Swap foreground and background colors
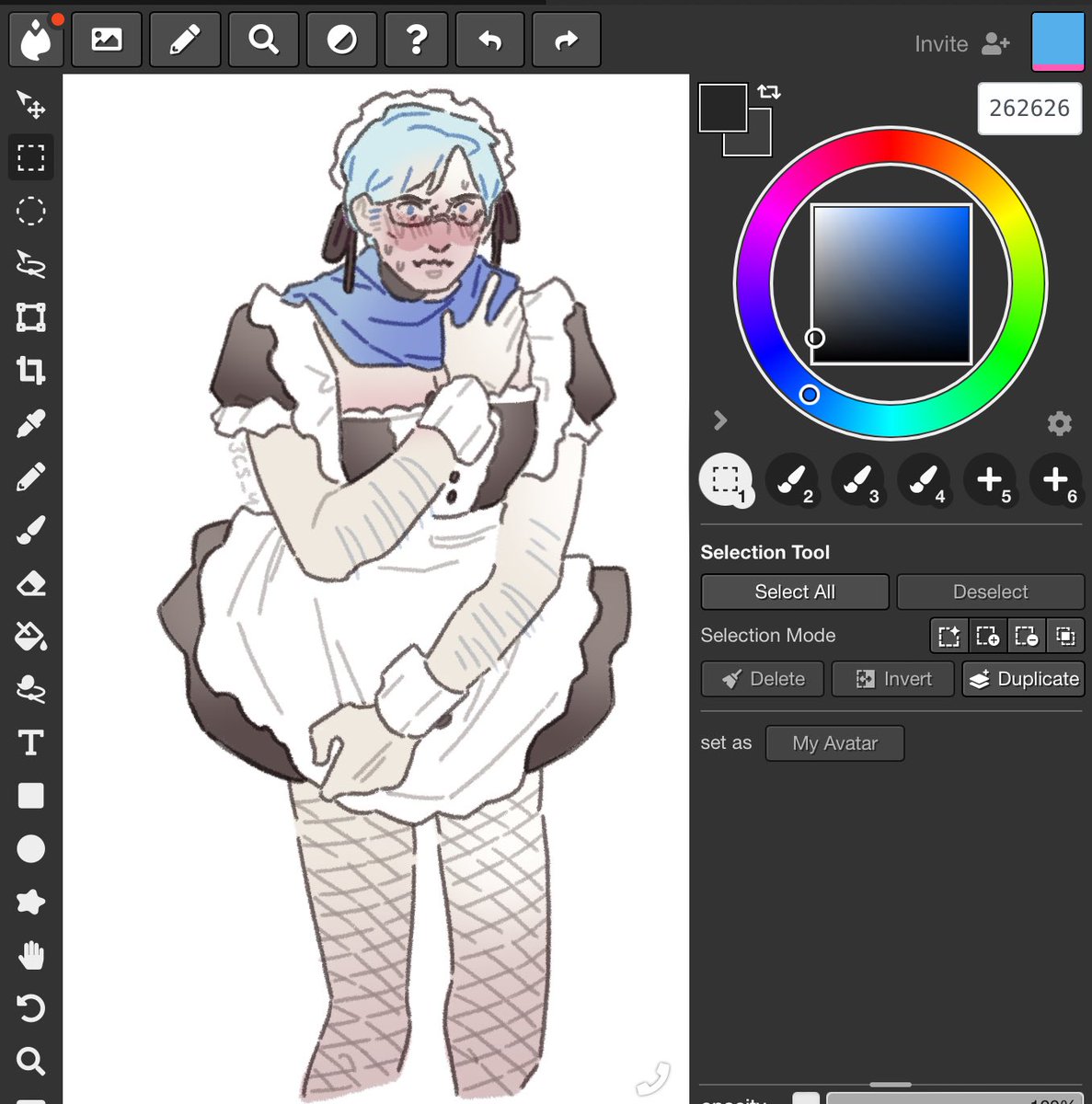Image resolution: width=1092 pixels, height=1104 pixels. click(769, 91)
